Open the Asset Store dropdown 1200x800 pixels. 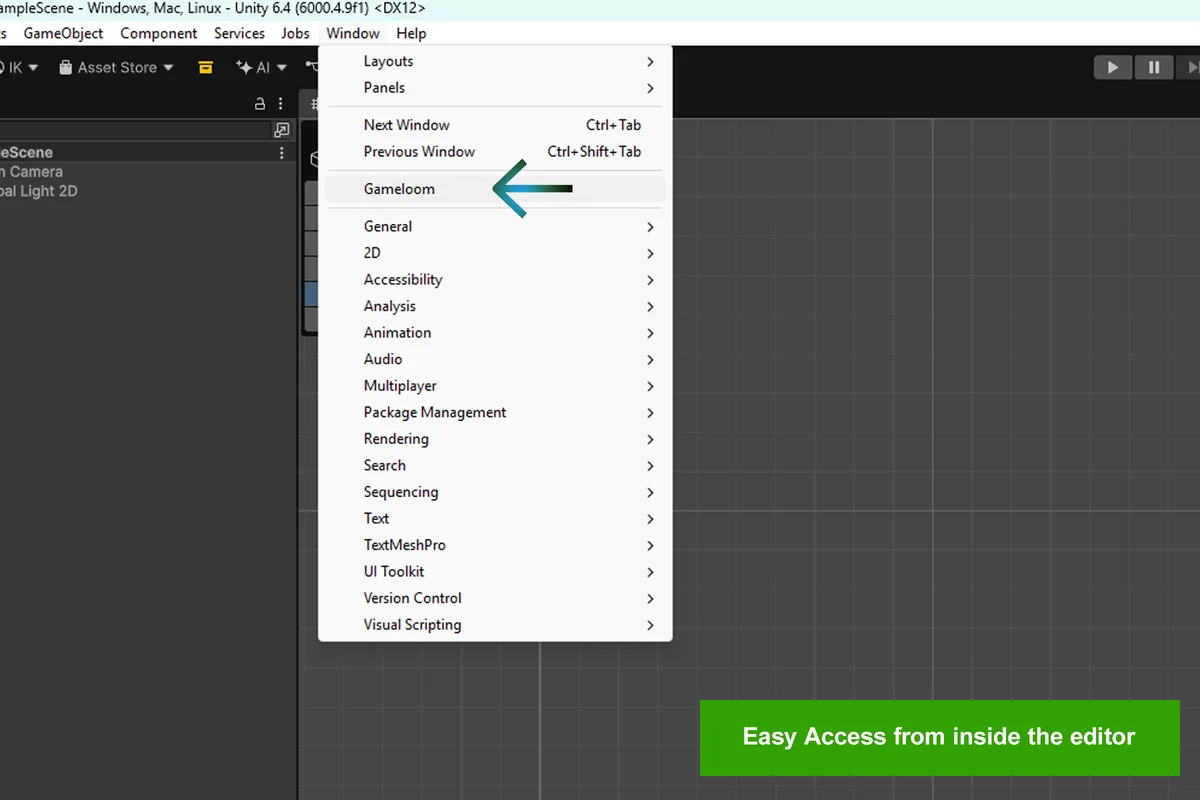[116, 67]
